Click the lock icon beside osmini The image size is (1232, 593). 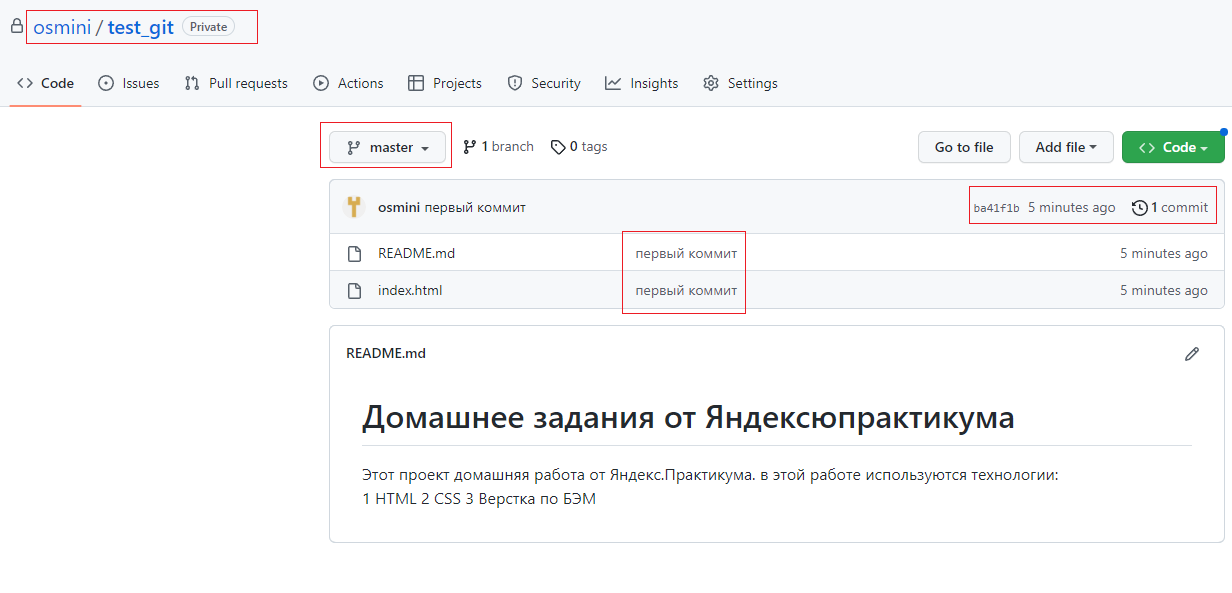[x=17, y=27]
